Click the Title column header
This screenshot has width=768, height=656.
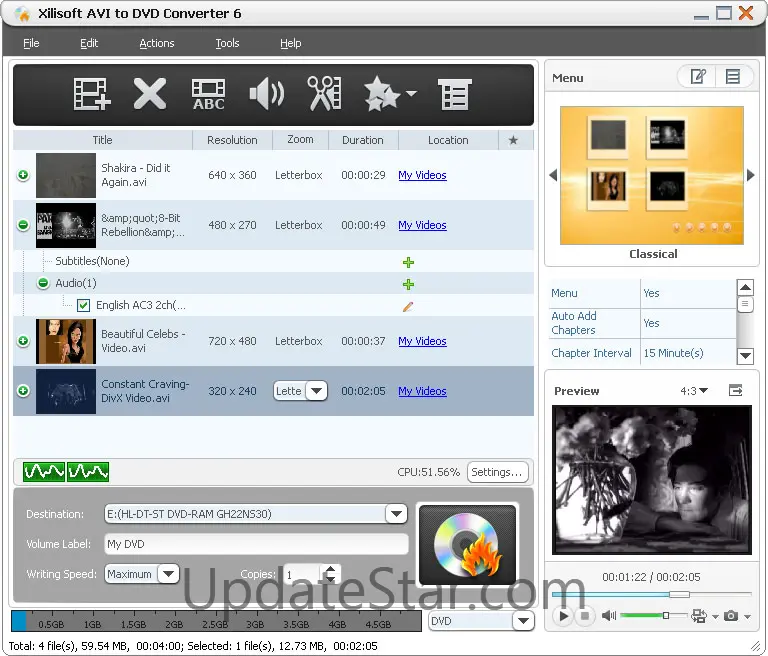tap(103, 140)
